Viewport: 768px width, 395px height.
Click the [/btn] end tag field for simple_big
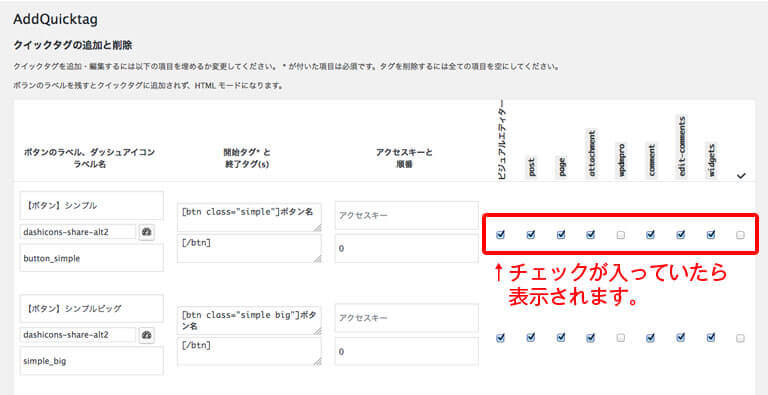(x=249, y=352)
